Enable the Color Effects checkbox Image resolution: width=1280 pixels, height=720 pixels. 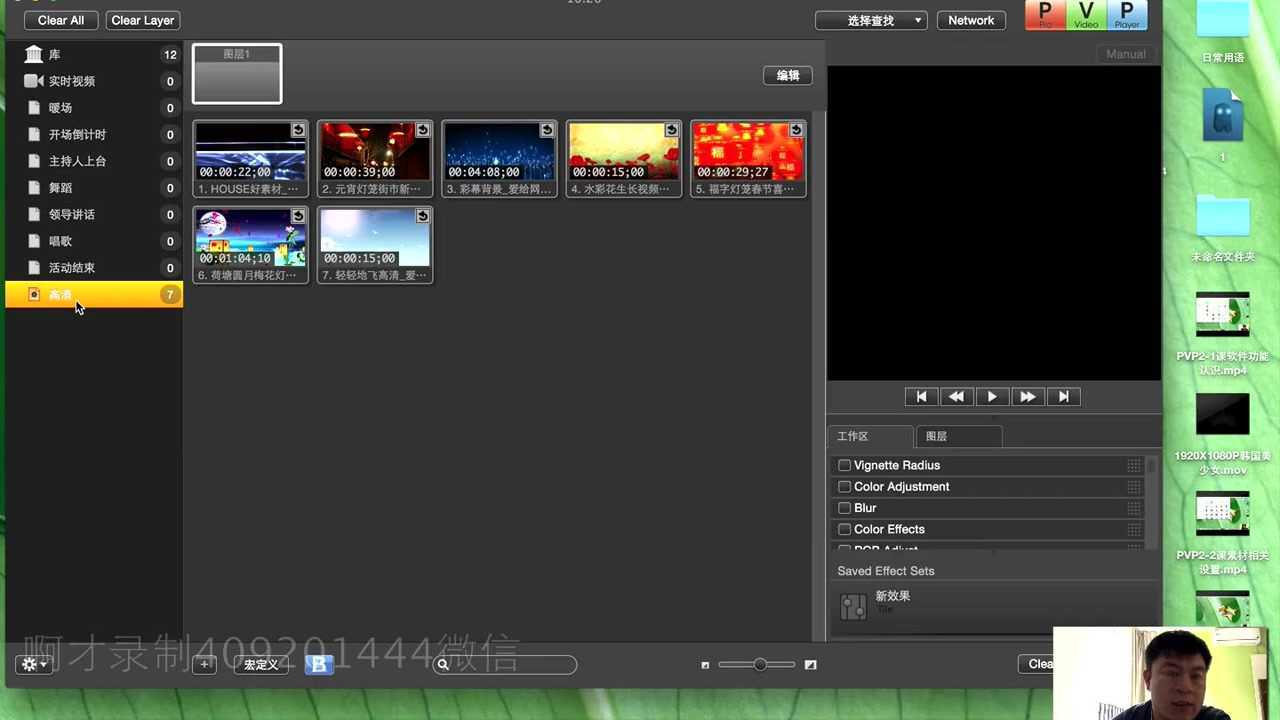(x=844, y=529)
